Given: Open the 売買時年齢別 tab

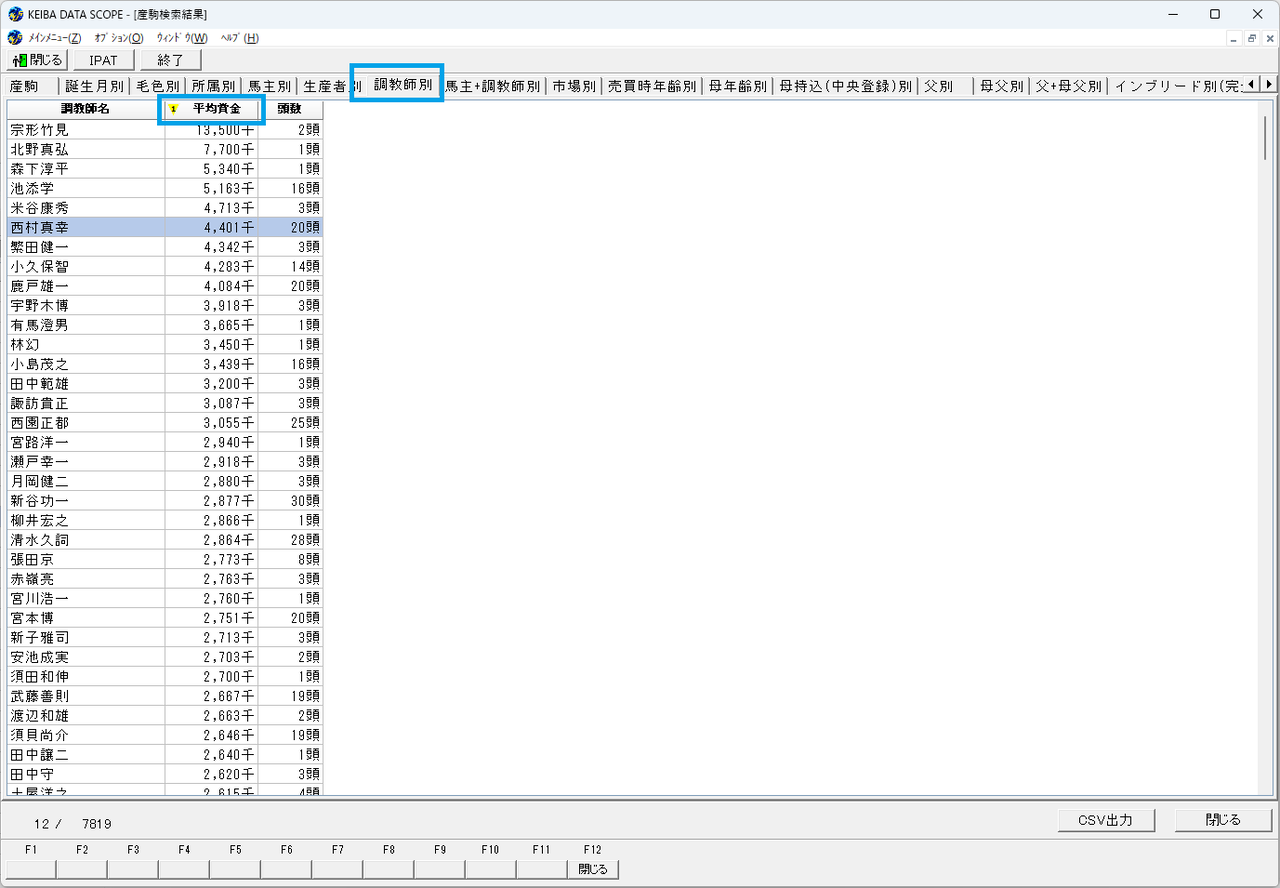Looking at the screenshot, I should pos(652,86).
